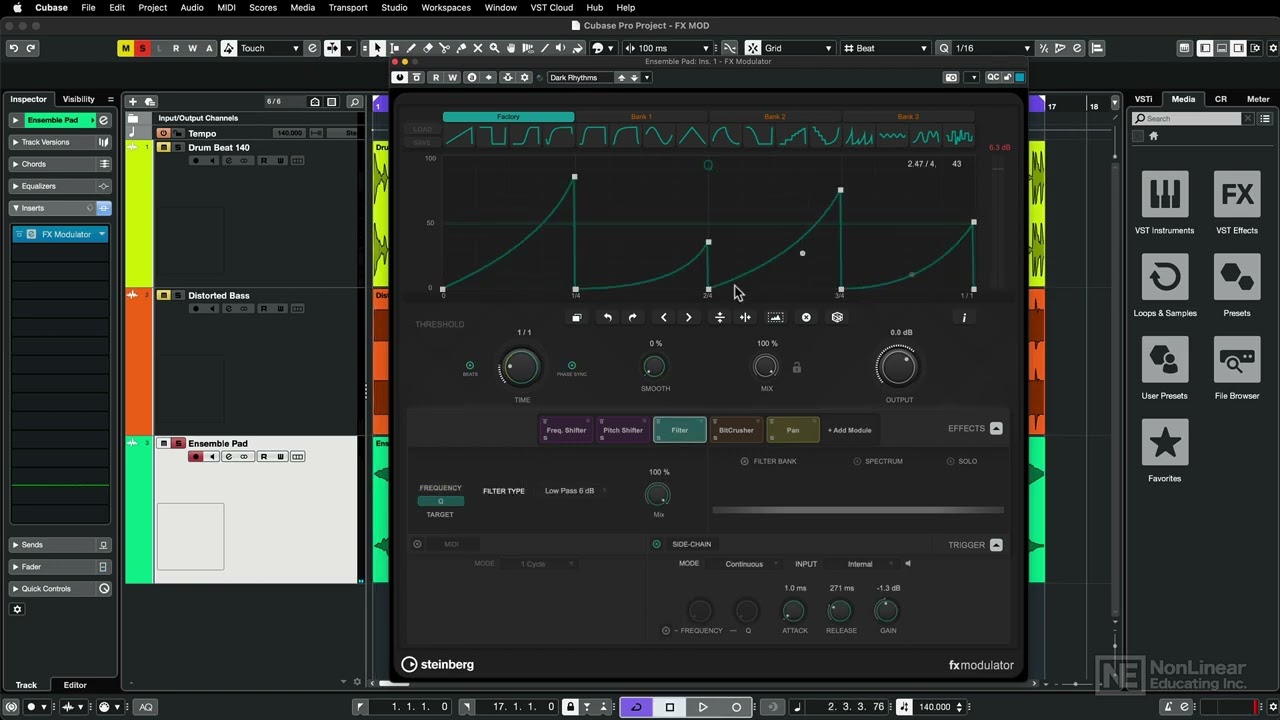The height and width of the screenshot is (720, 1280).
Task: Open the info 'i' button in FX Modulator
Action: [x=964, y=317]
